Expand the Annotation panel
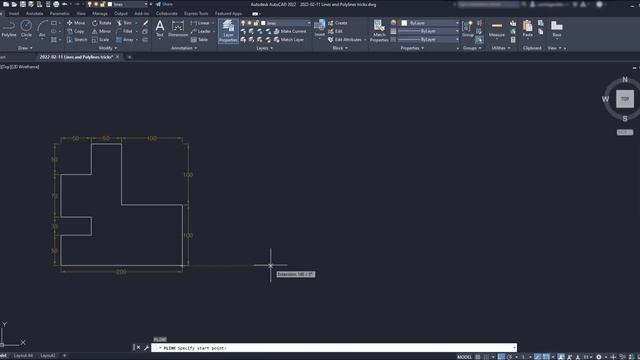 pyautogui.click(x=184, y=48)
